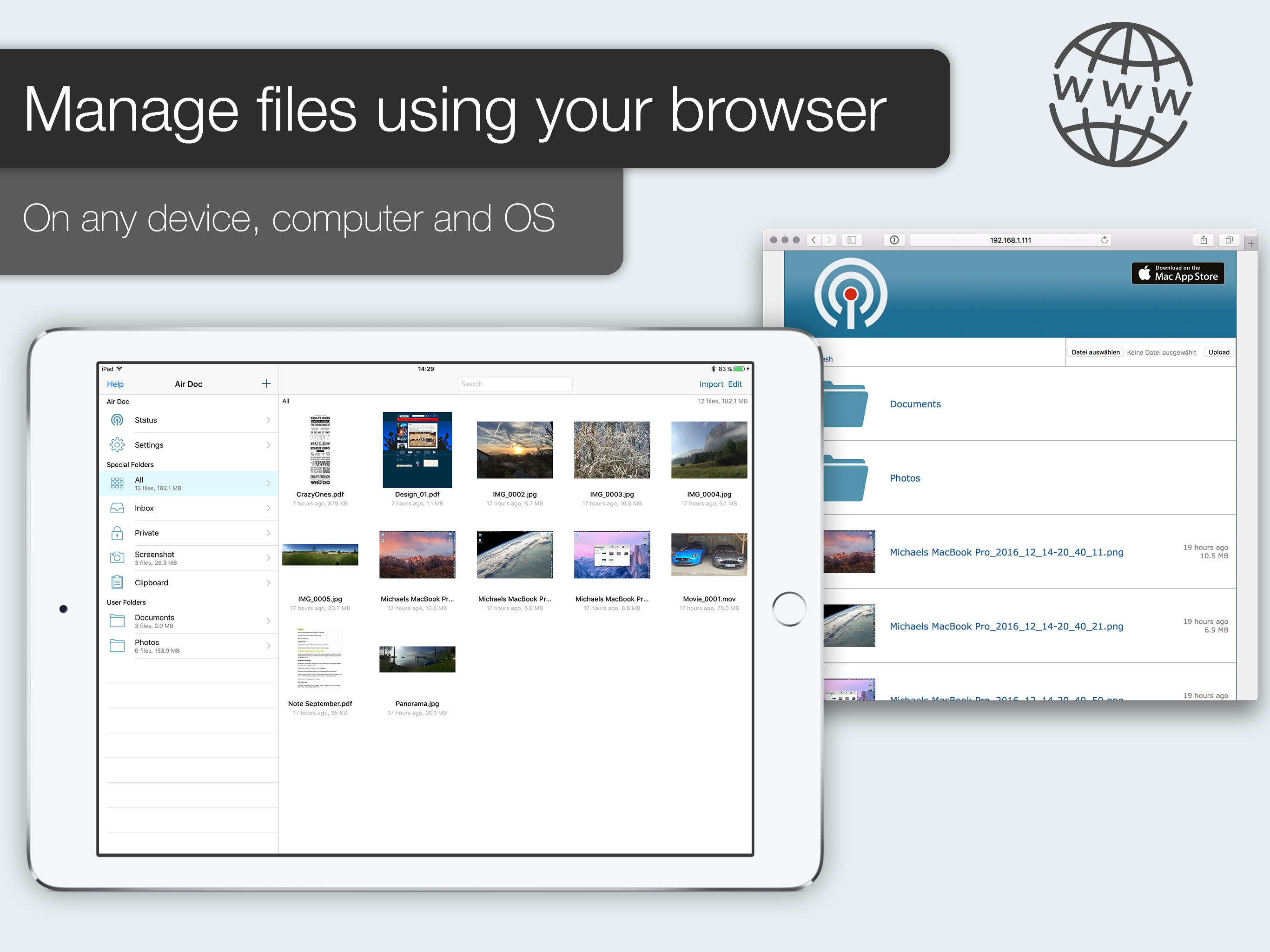The image size is (1270, 952).
Task: Tap the plus icon beside Air Doc
Action: click(x=266, y=383)
